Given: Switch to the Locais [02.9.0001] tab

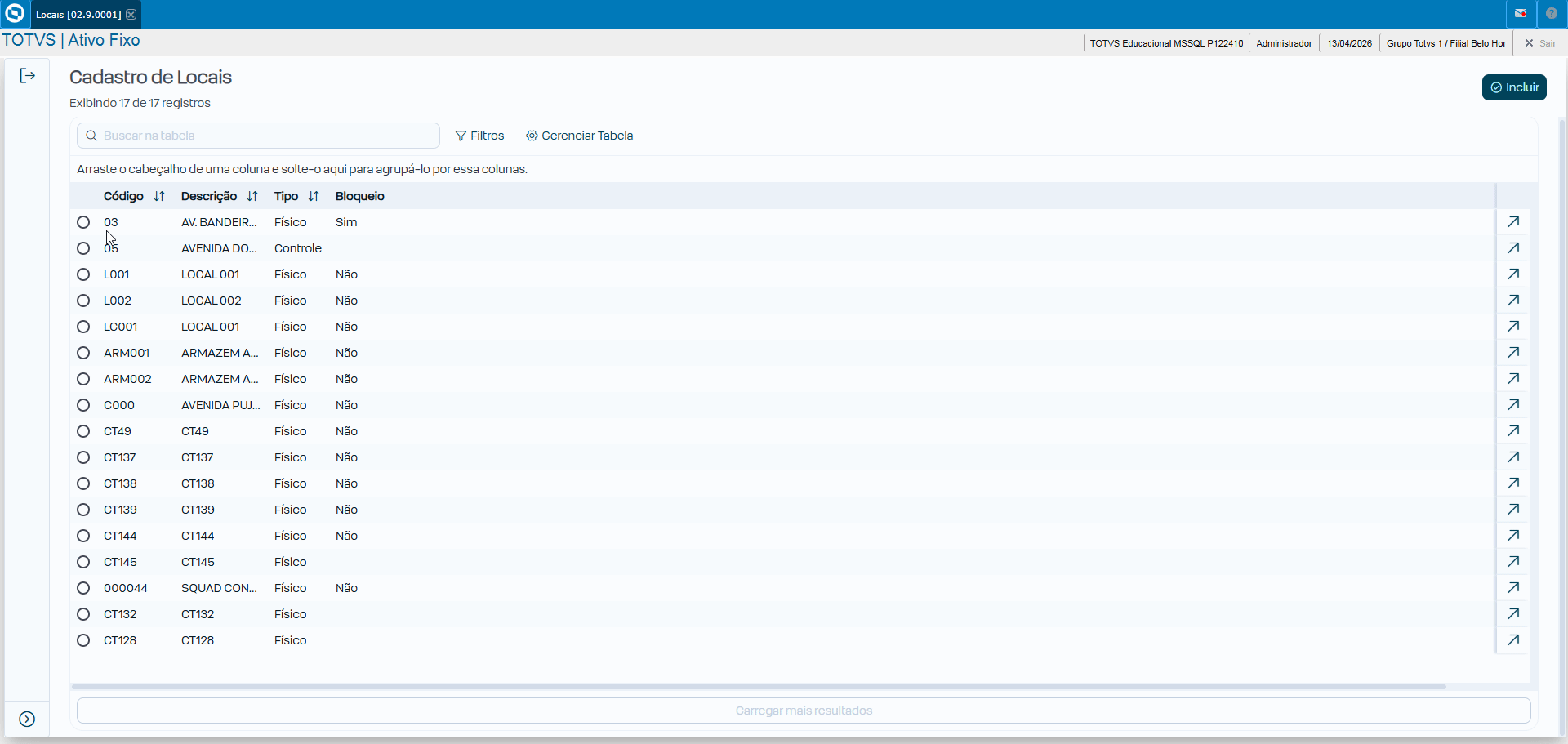Looking at the screenshot, I should 78,15.
